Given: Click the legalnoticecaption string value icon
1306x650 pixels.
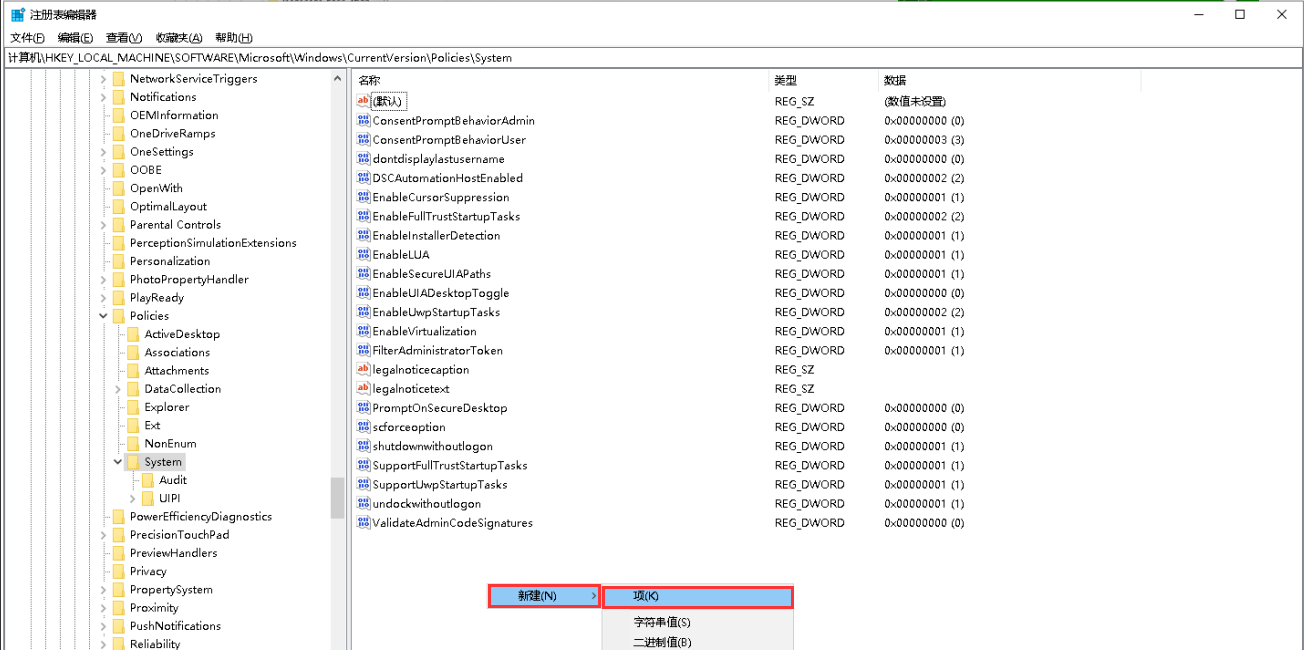Looking at the screenshot, I should pyautogui.click(x=364, y=370).
